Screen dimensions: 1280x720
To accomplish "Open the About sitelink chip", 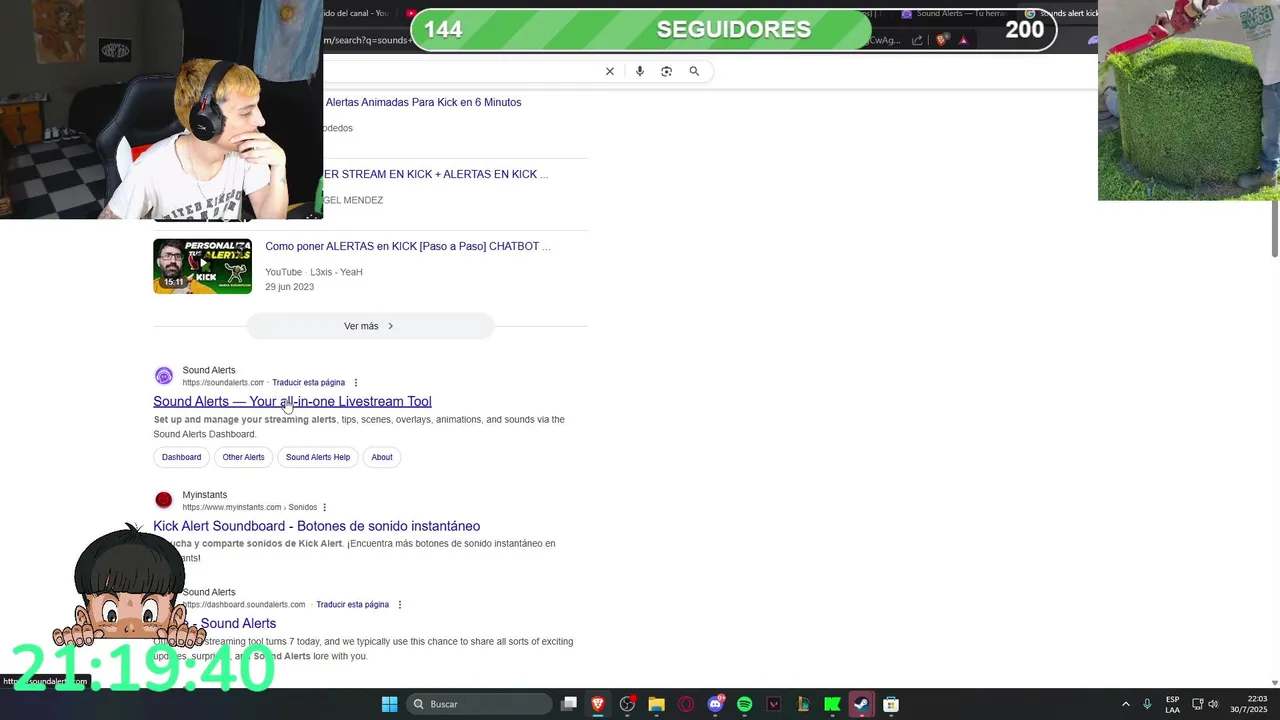I will [382, 457].
